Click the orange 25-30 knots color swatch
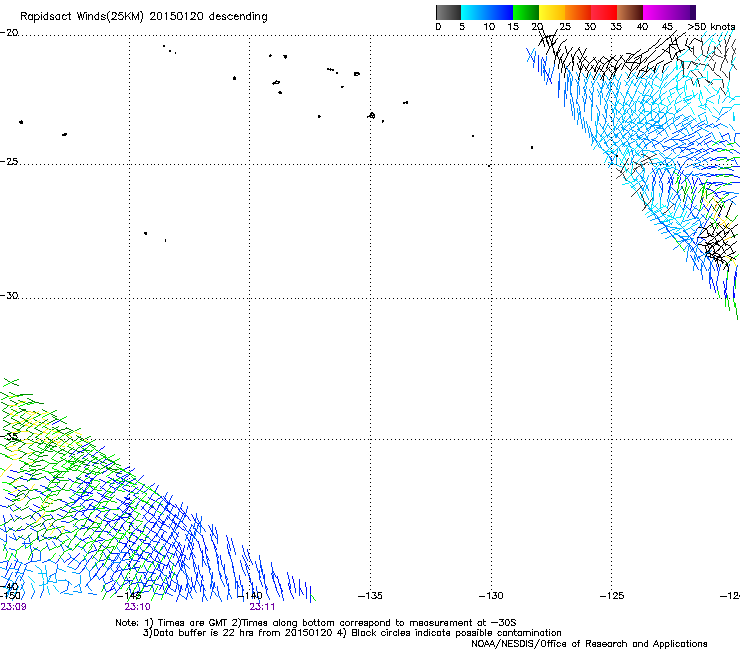 tap(578, 12)
